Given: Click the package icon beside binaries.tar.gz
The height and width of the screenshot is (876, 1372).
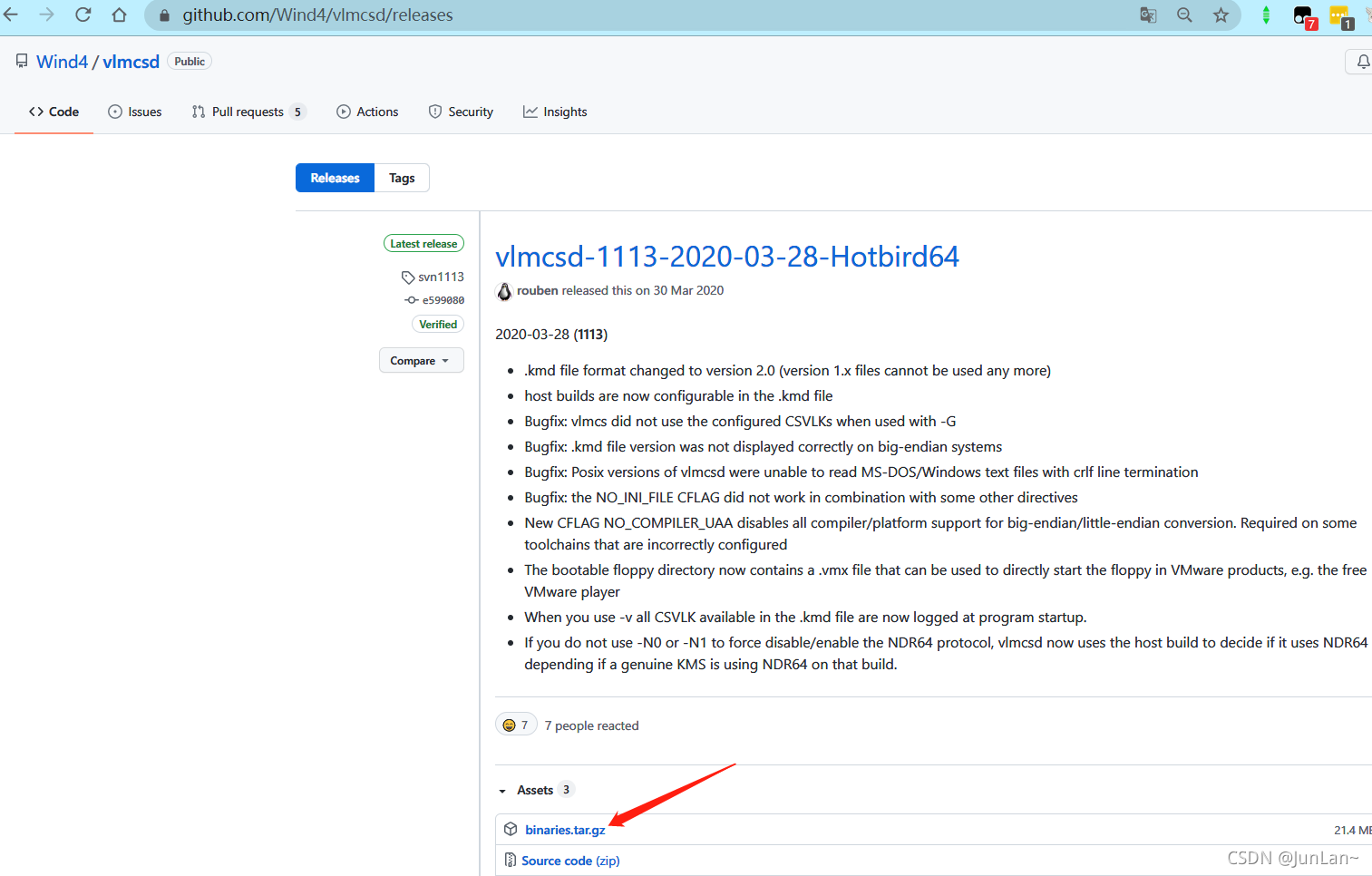Looking at the screenshot, I should click(x=511, y=829).
